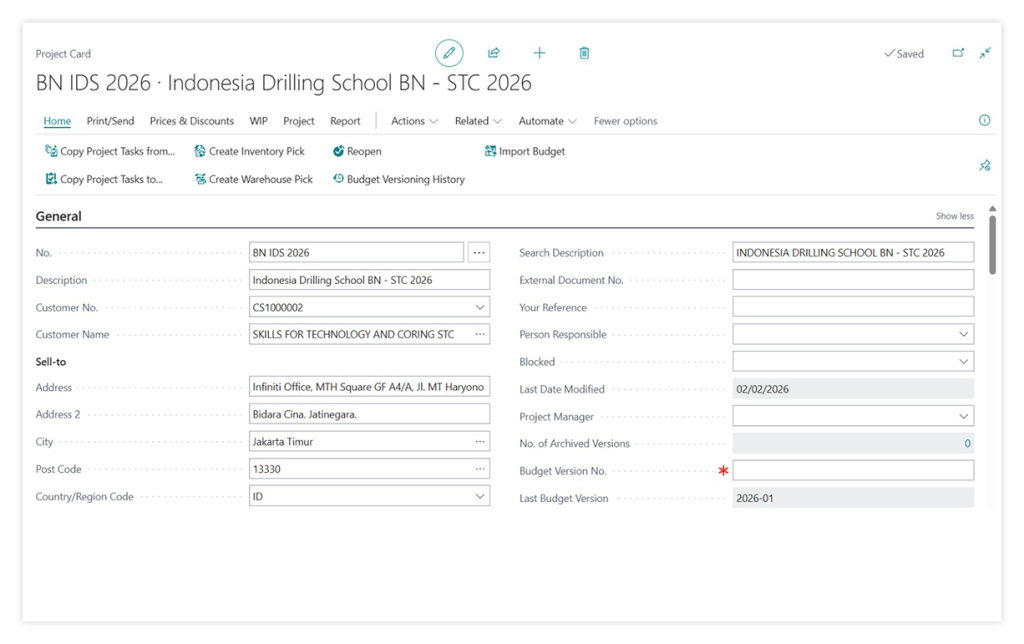
Task: Switch to the WIP tab
Action: [x=259, y=121]
